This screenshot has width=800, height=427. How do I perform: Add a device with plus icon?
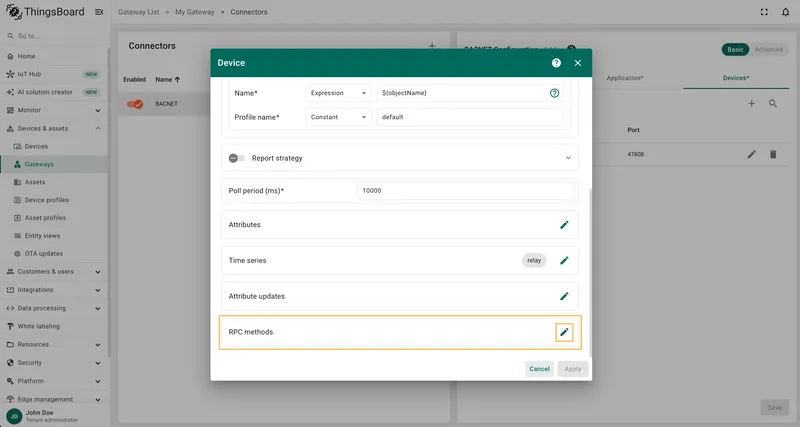tap(751, 104)
